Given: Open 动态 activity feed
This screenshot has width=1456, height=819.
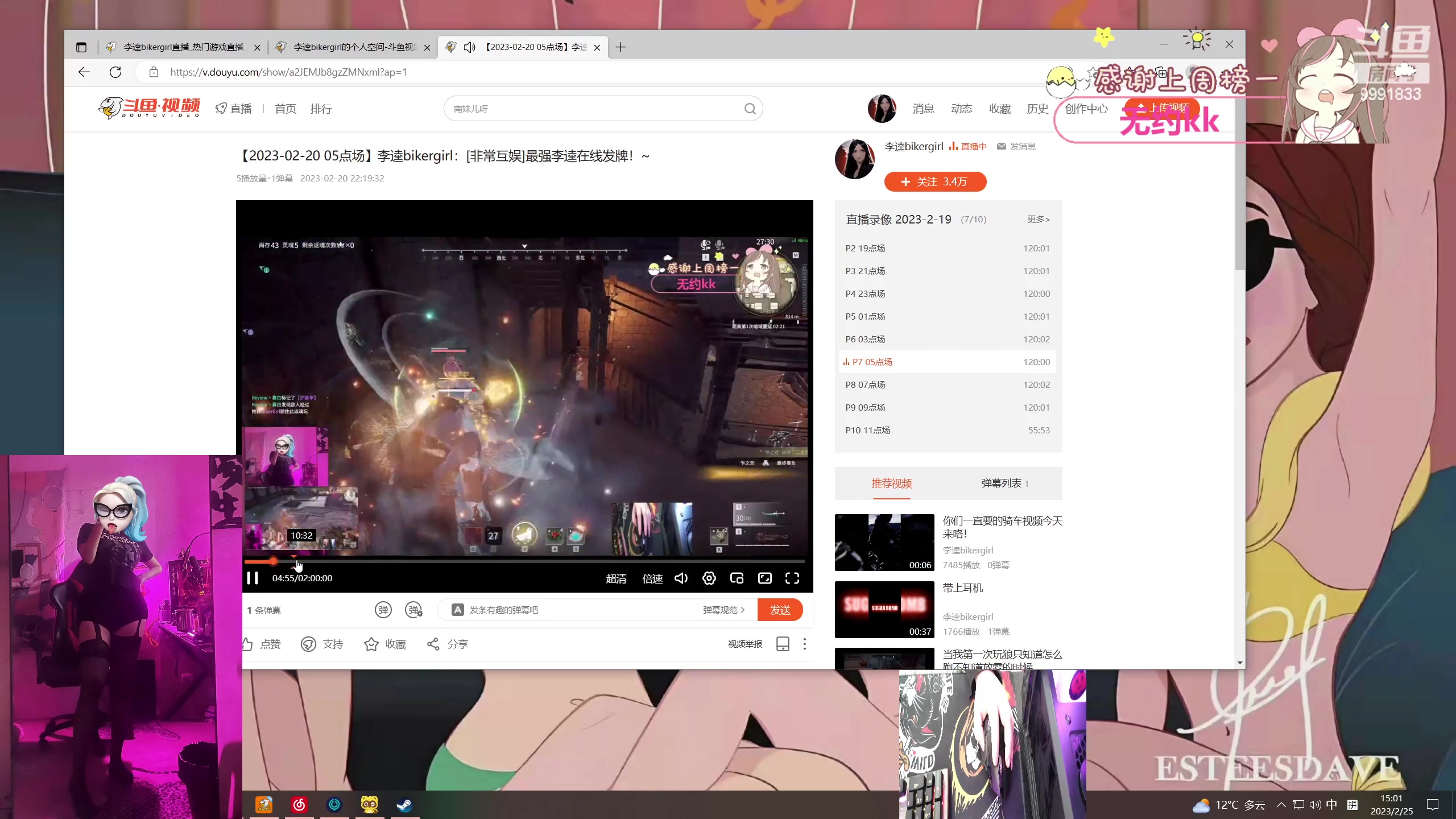Looking at the screenshot, I should tap(962, 109).
